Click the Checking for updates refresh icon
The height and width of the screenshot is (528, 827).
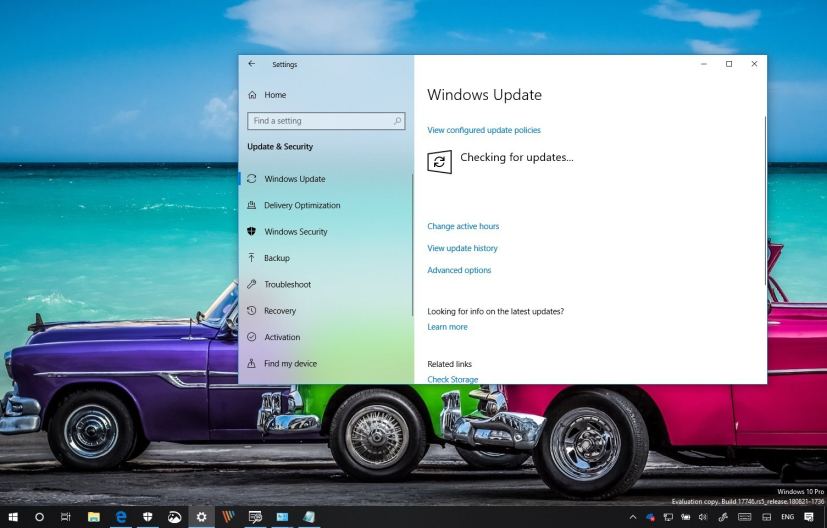tap(439, 162)
